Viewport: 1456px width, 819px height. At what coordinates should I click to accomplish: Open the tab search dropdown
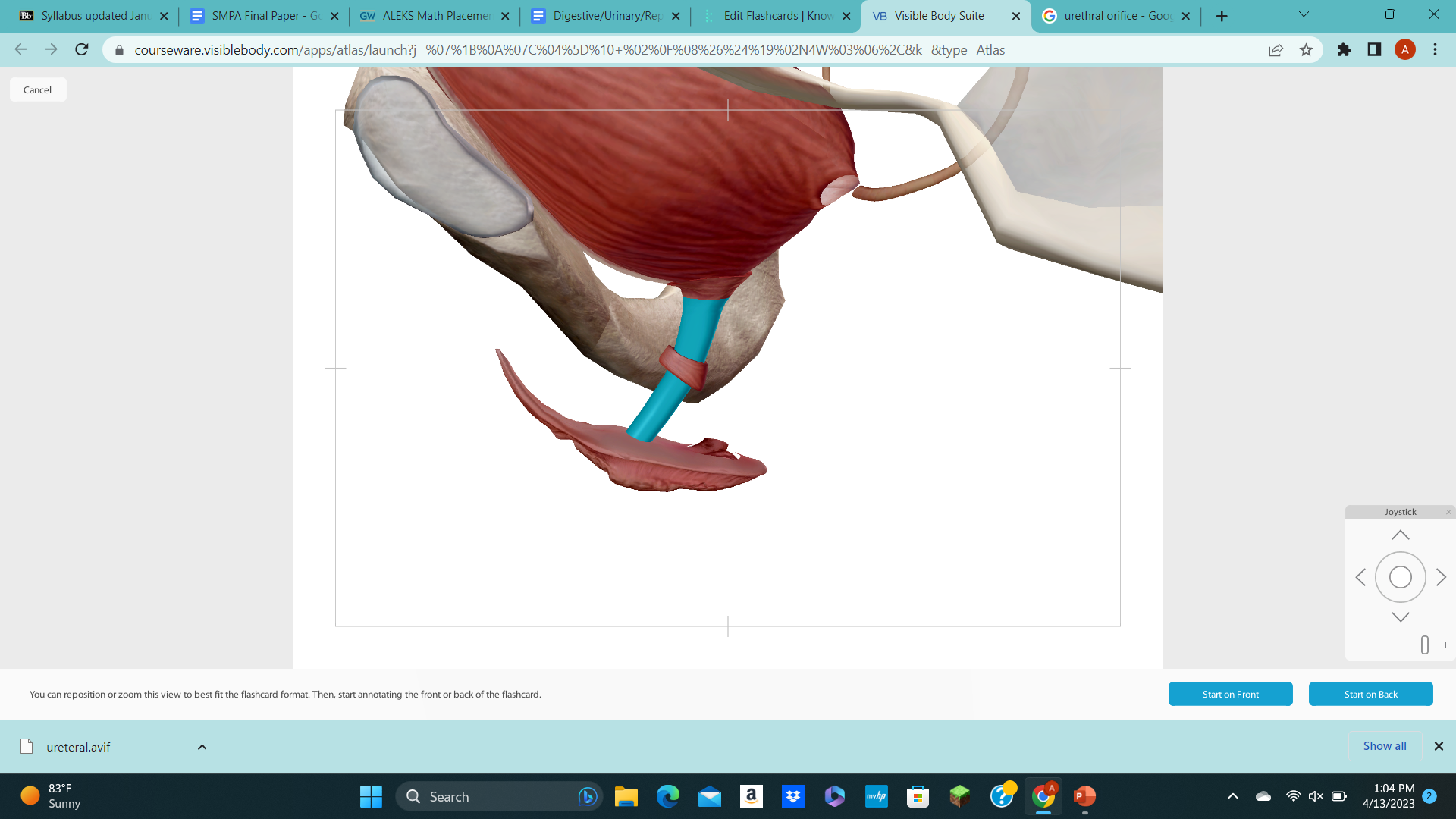[1303, 14]
